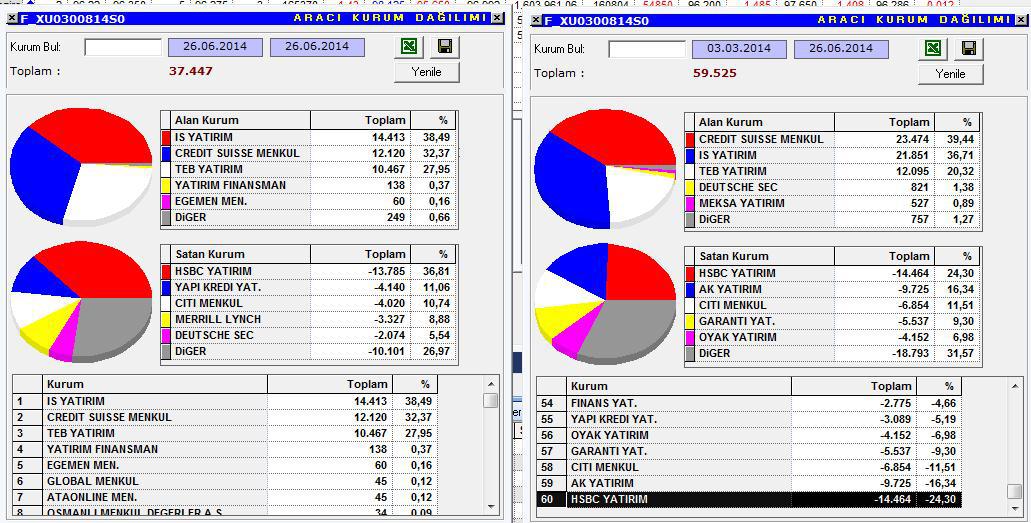Viewport: 1031px width, 523px height.
Task: Sort by Toplam column header in left bottom list
Action: [330, 384]
